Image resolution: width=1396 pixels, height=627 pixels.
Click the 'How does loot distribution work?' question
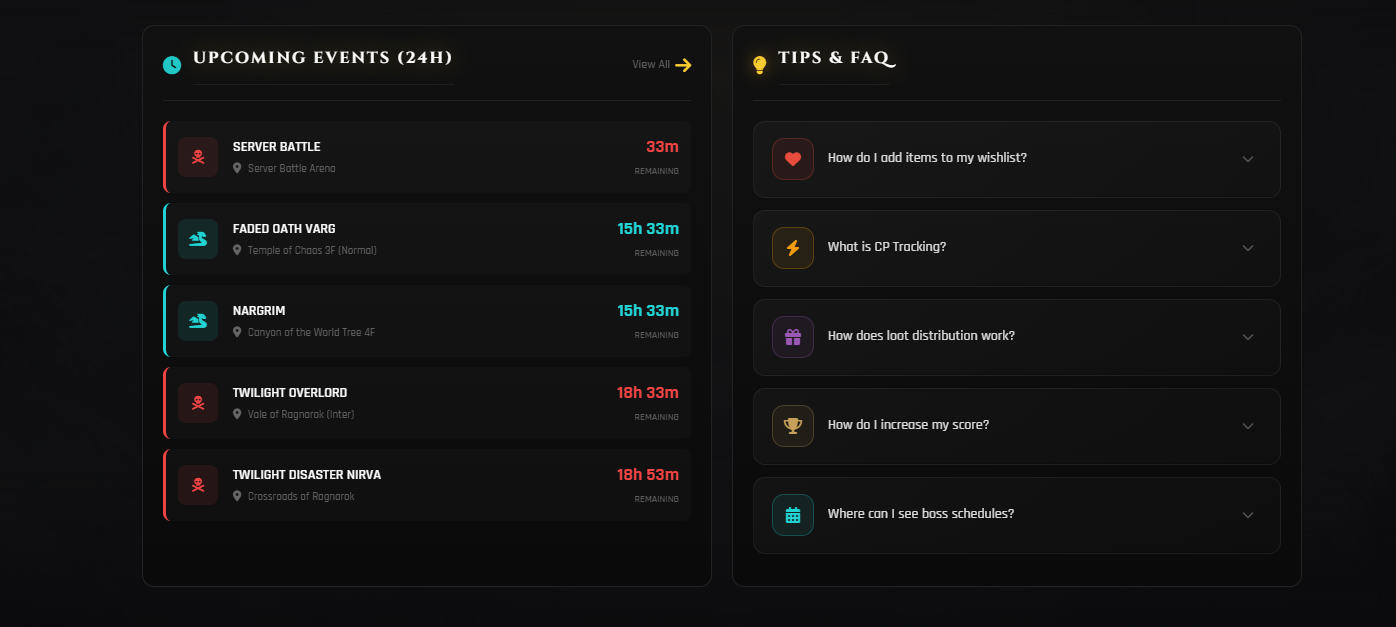921,336
